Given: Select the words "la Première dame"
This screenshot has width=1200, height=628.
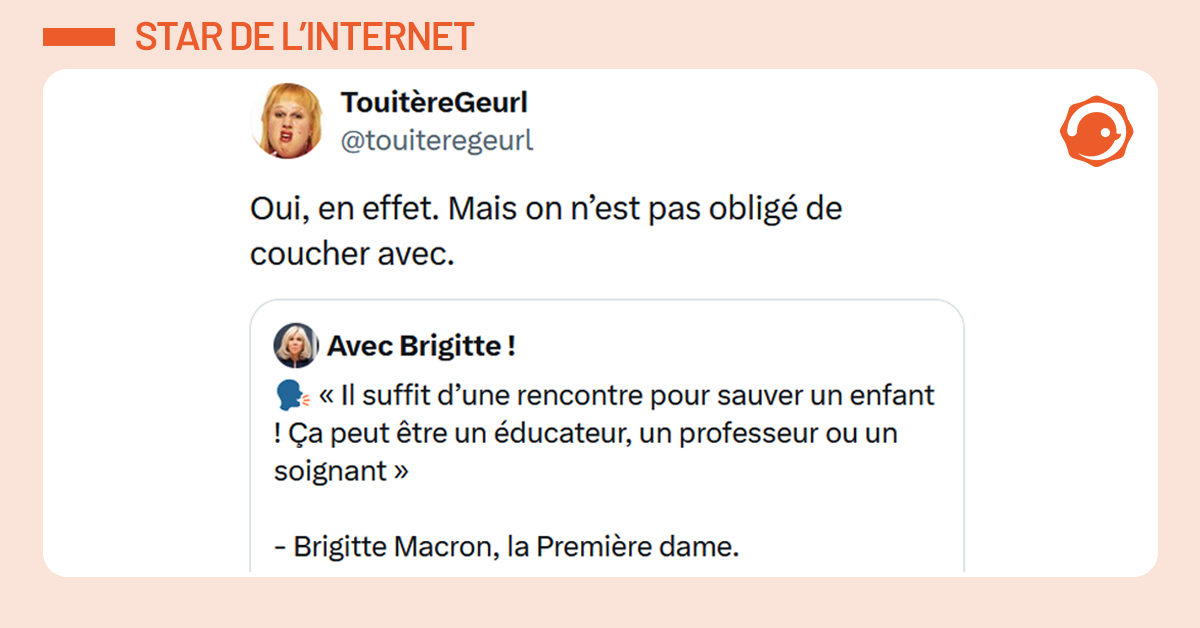Looking at the screenshot, I should pos(631,547).
